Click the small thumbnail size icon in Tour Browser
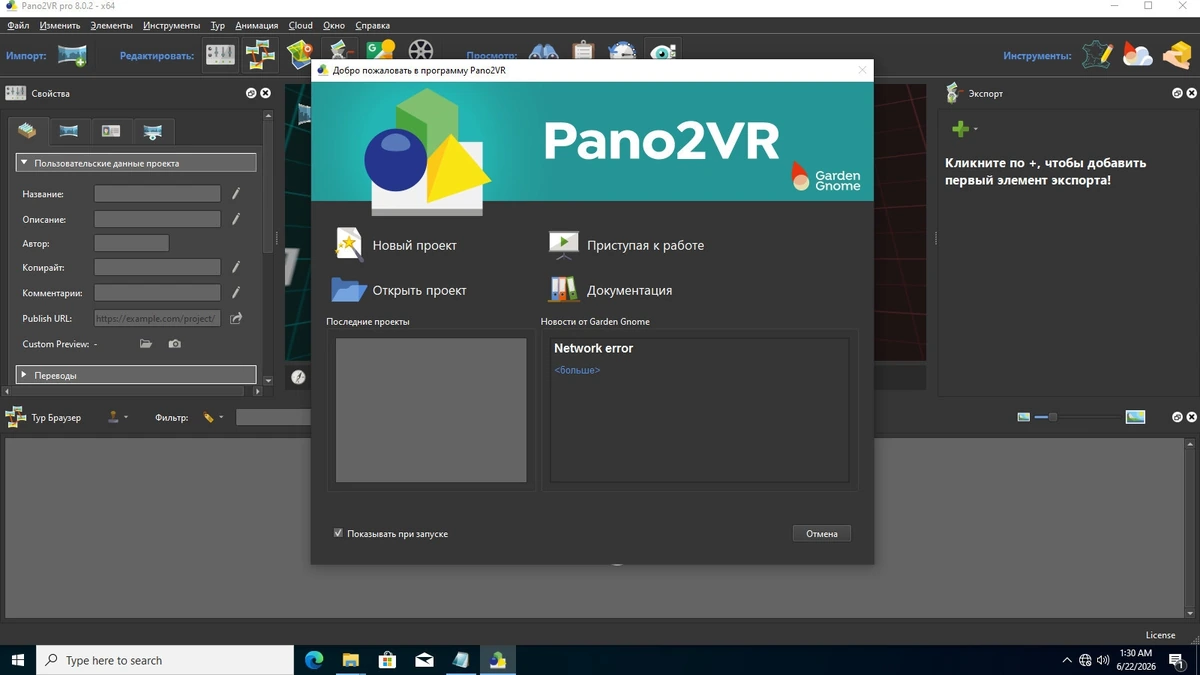The image size is (1200, 675). [1023, 417]
